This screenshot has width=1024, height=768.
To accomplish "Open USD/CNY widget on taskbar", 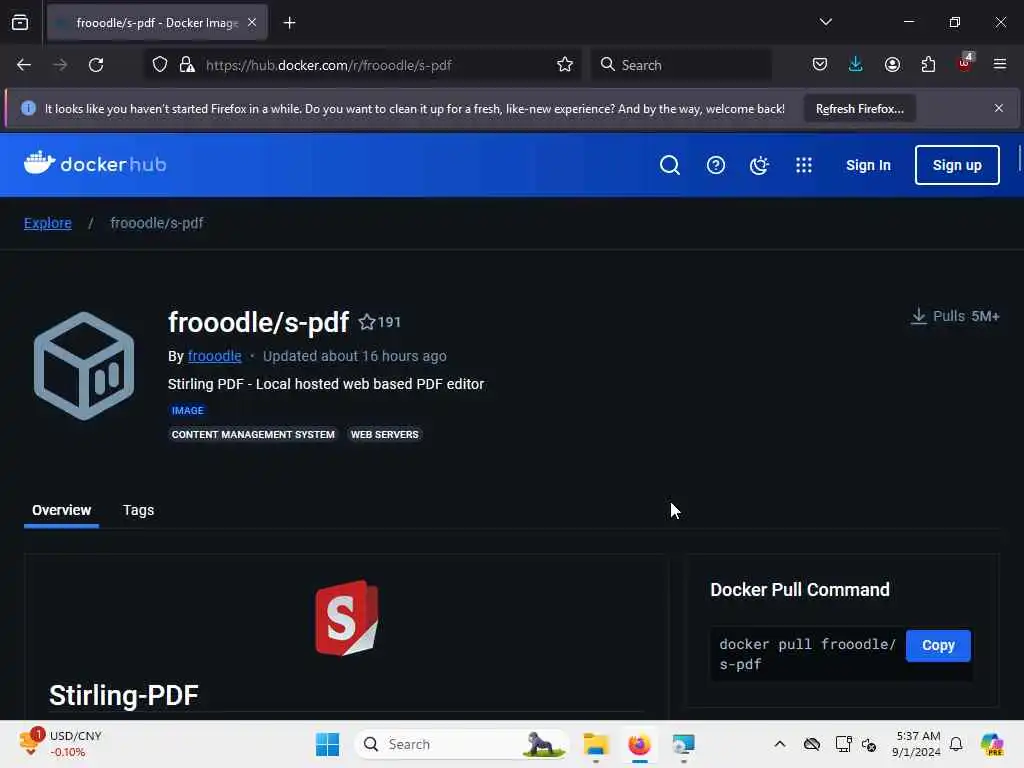I will coord(61,743).
